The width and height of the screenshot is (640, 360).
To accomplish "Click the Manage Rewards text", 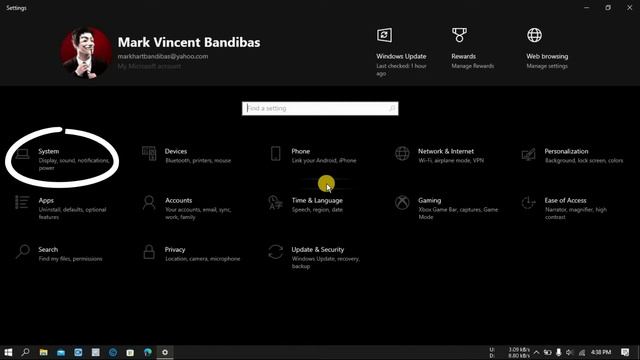I will (x=473, y=66).
